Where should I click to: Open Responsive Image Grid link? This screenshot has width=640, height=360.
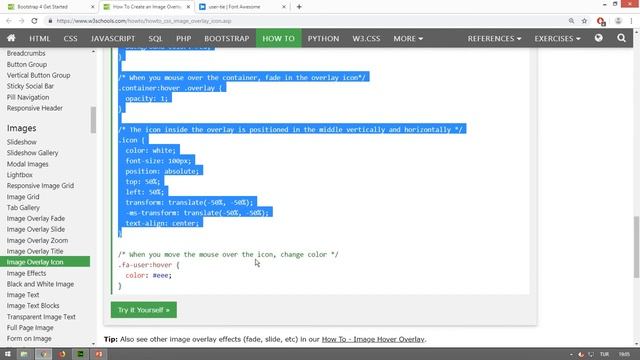click(40, 186)
